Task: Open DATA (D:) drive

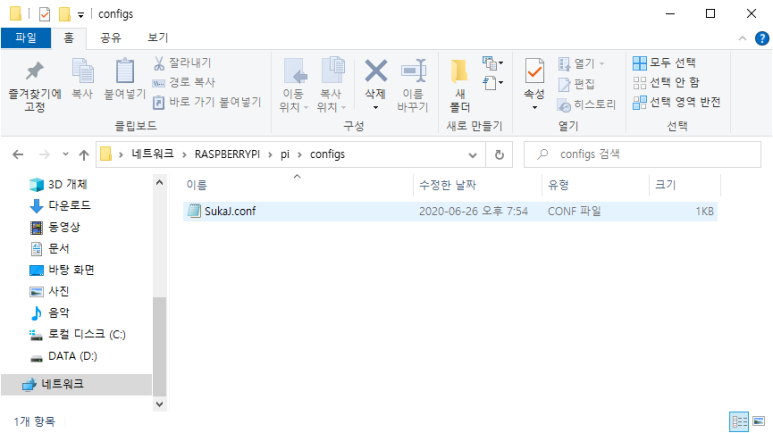Action: tap(63, 356)
